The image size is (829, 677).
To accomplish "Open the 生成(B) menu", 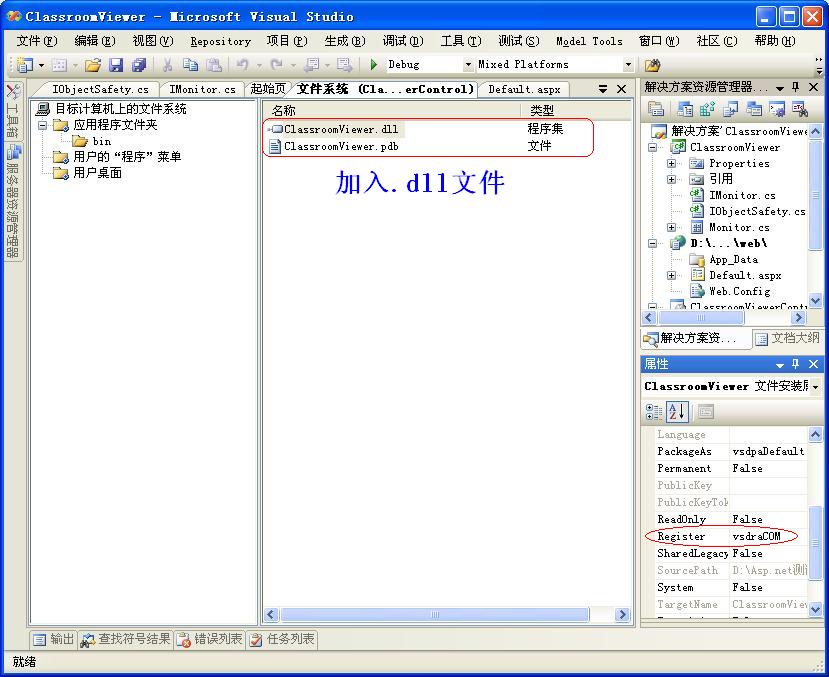I will click(345, 41).
